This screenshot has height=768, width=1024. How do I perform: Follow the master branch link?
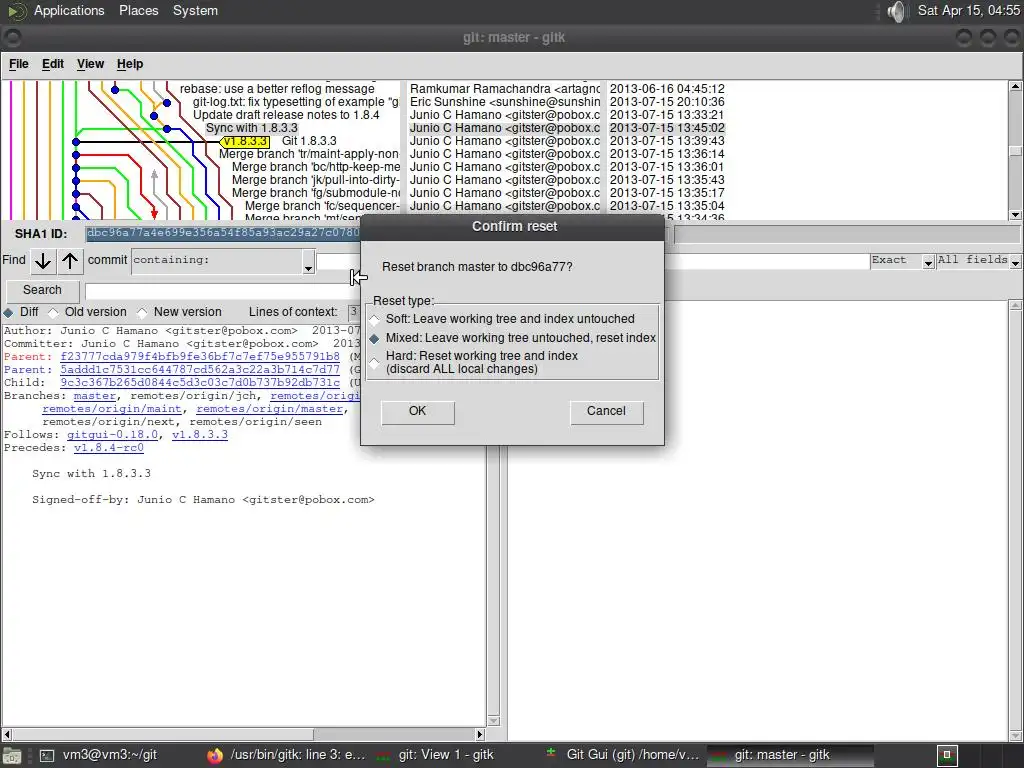coord(95,396)
